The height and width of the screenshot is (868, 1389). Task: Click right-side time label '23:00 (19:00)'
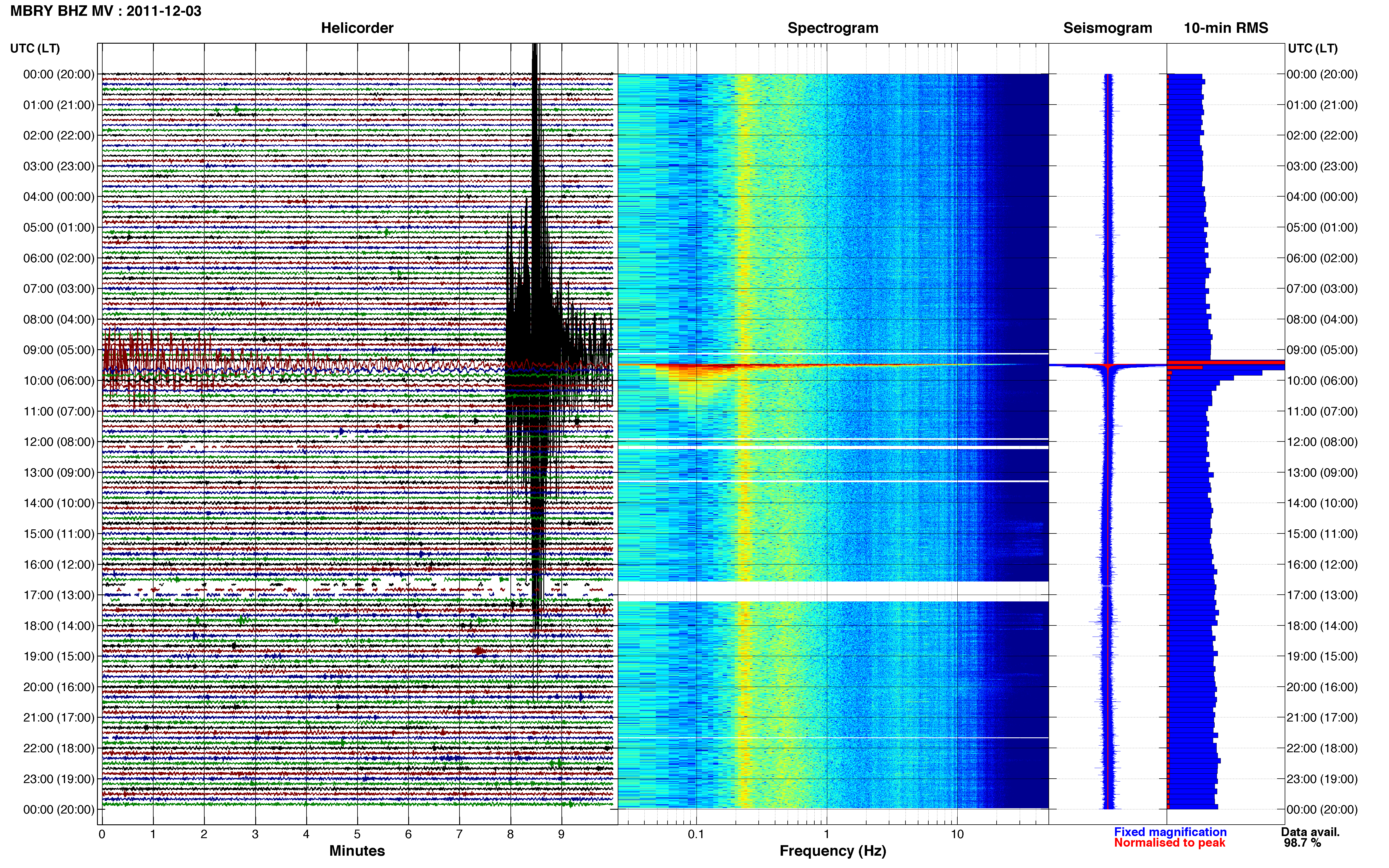tap(1322, 779)
